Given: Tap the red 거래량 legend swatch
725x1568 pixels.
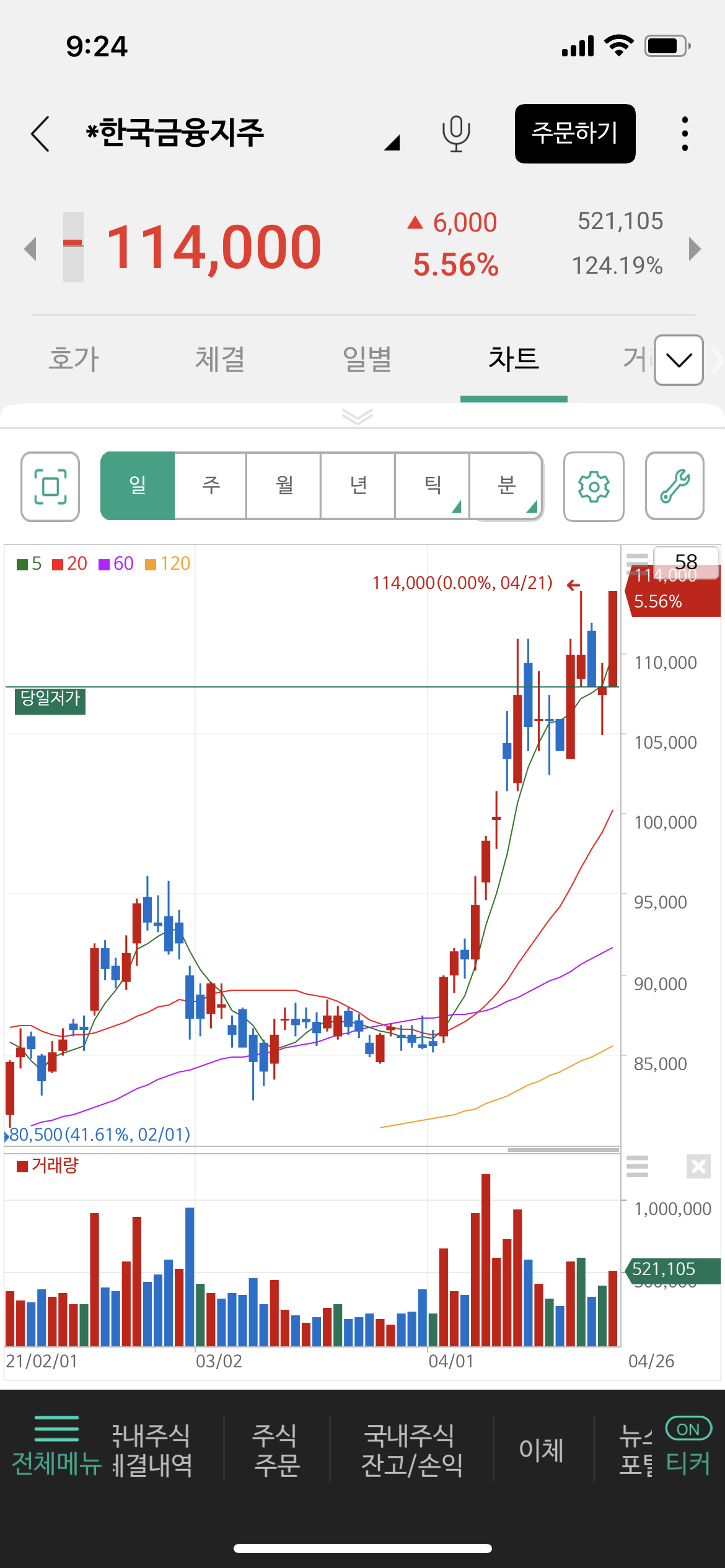Looking at the screenshot, I should tap(22, 1167).
